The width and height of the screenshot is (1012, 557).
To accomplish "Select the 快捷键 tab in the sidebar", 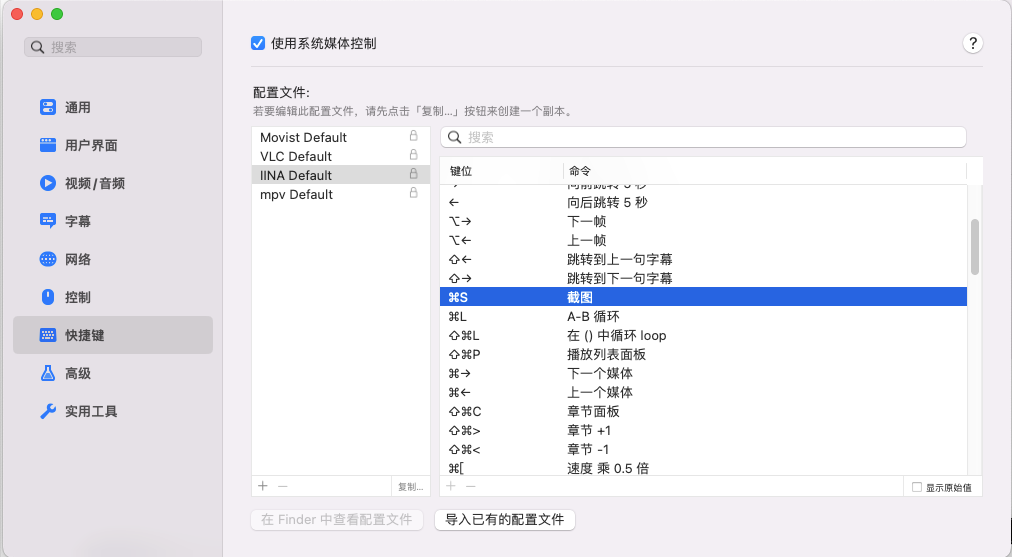I will pos(113,335).
